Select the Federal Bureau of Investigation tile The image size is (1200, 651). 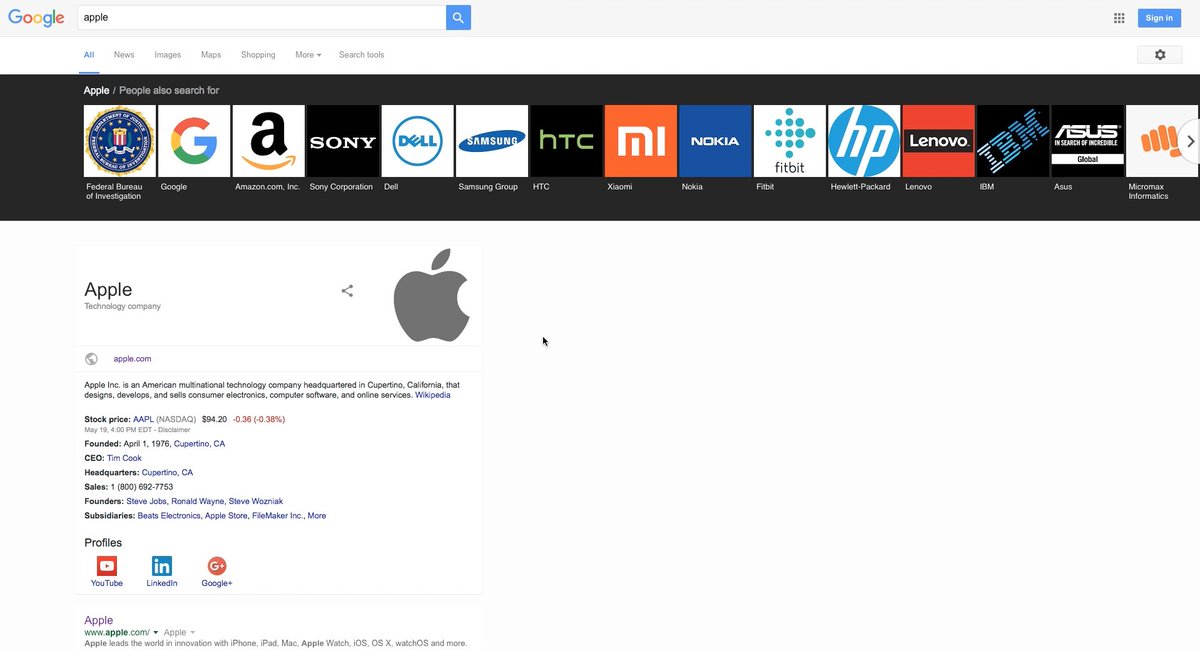click(x=120, y=141)
